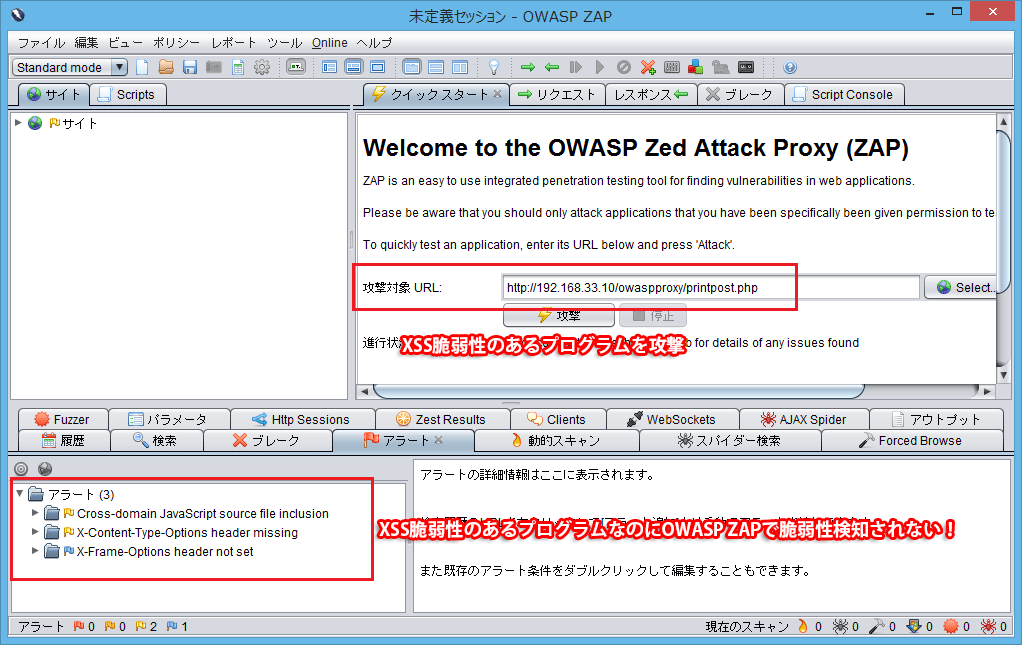Image resolution: width=1022 pixels, height=645 pixels.
Task: Toggle the single-pane full layout icon
Action: click(377, 67)
